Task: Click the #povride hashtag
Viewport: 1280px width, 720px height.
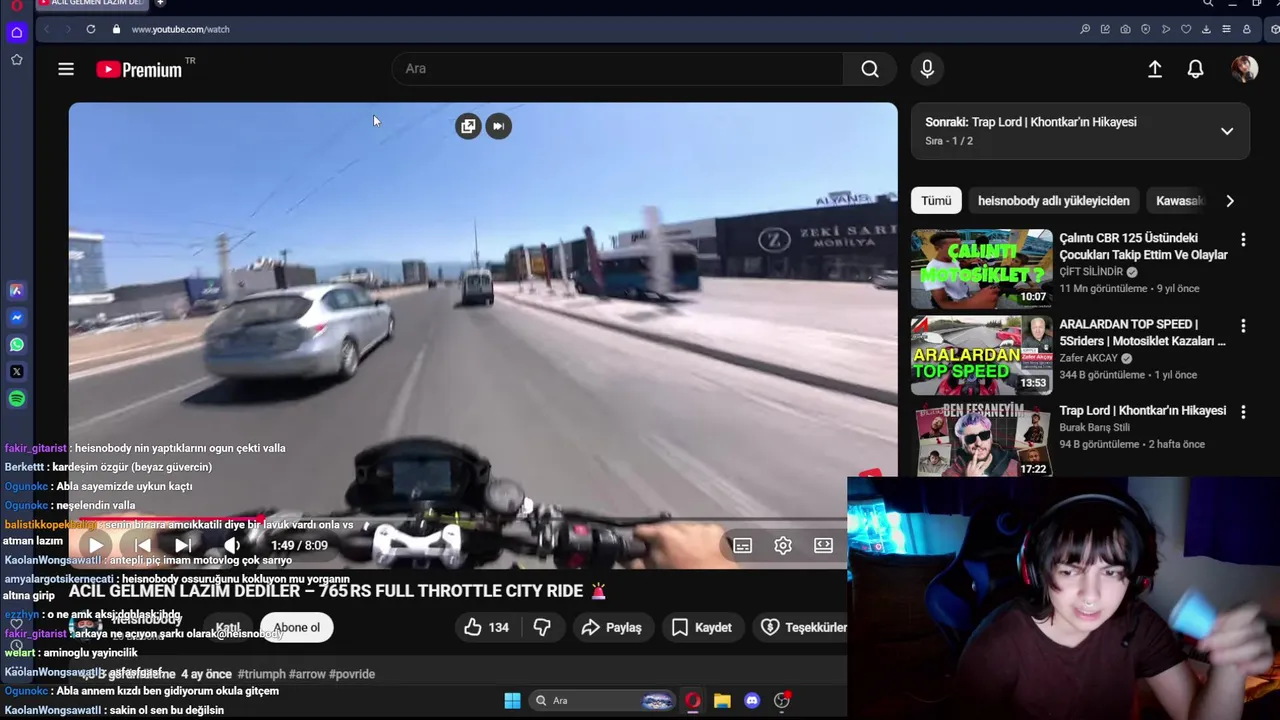Action: click(x=352, y=674)
